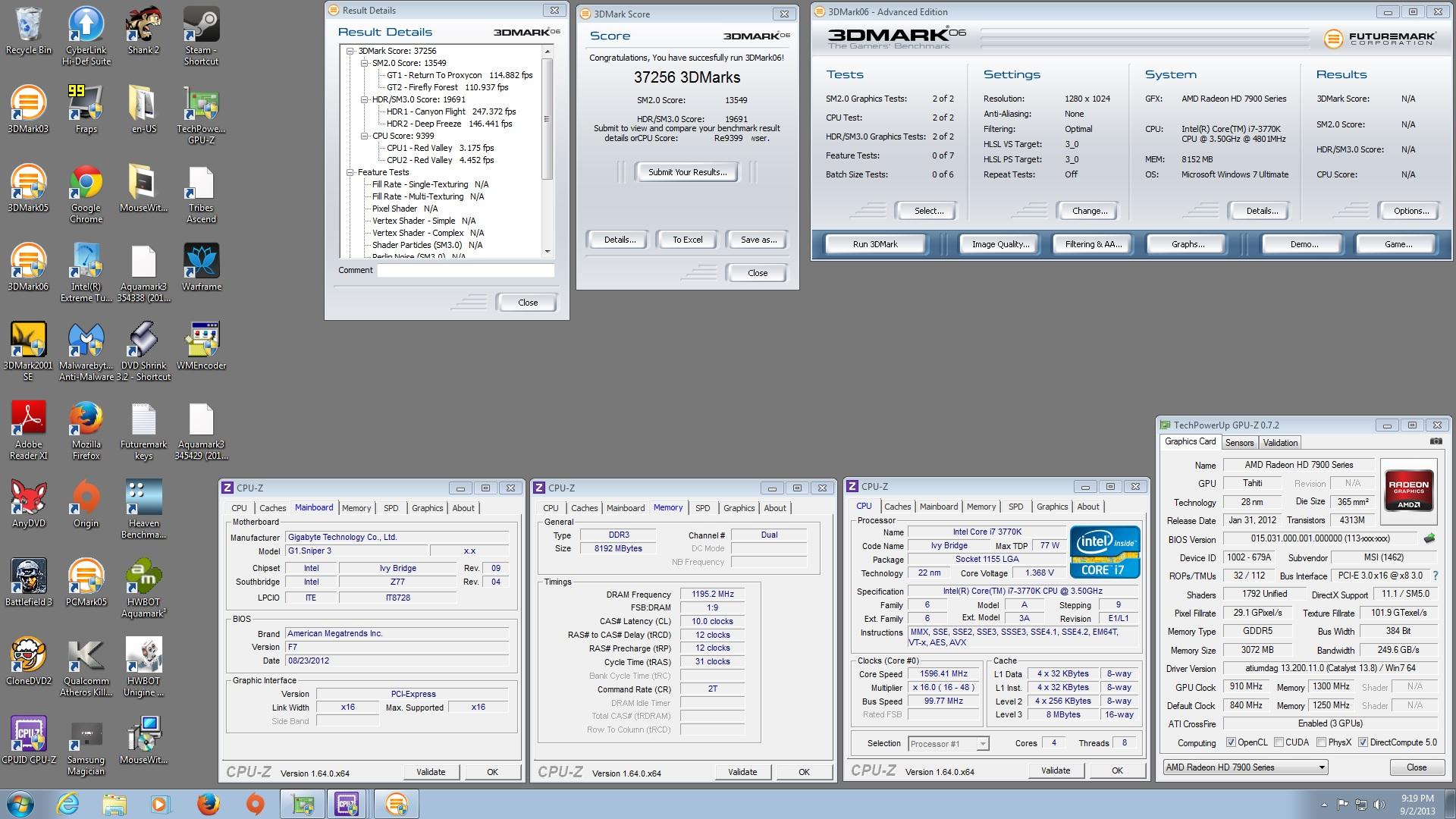Click the Save as button in 3DMark Score
Image resolution: width=1456 pixels, height=819 pixels.
[758, 240]
